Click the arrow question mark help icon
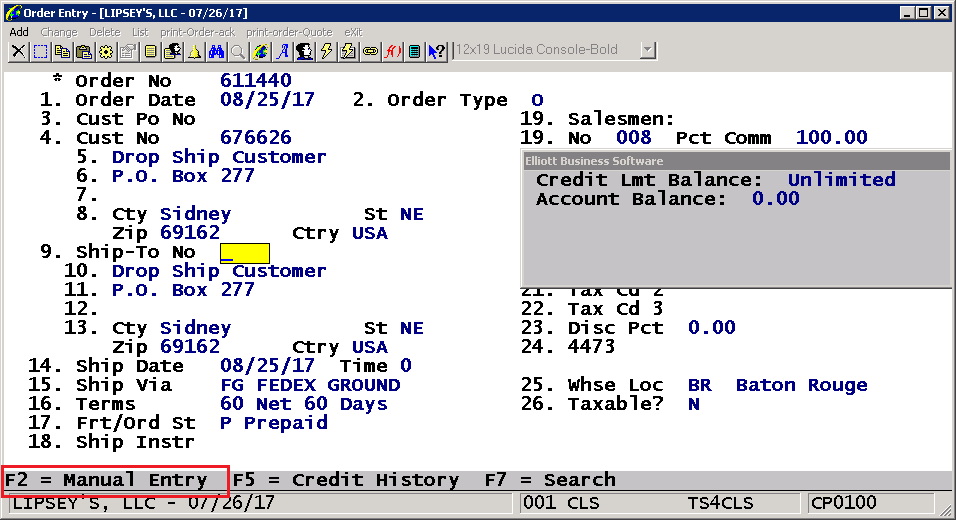 pyautogui.click(x=436, y=51)
